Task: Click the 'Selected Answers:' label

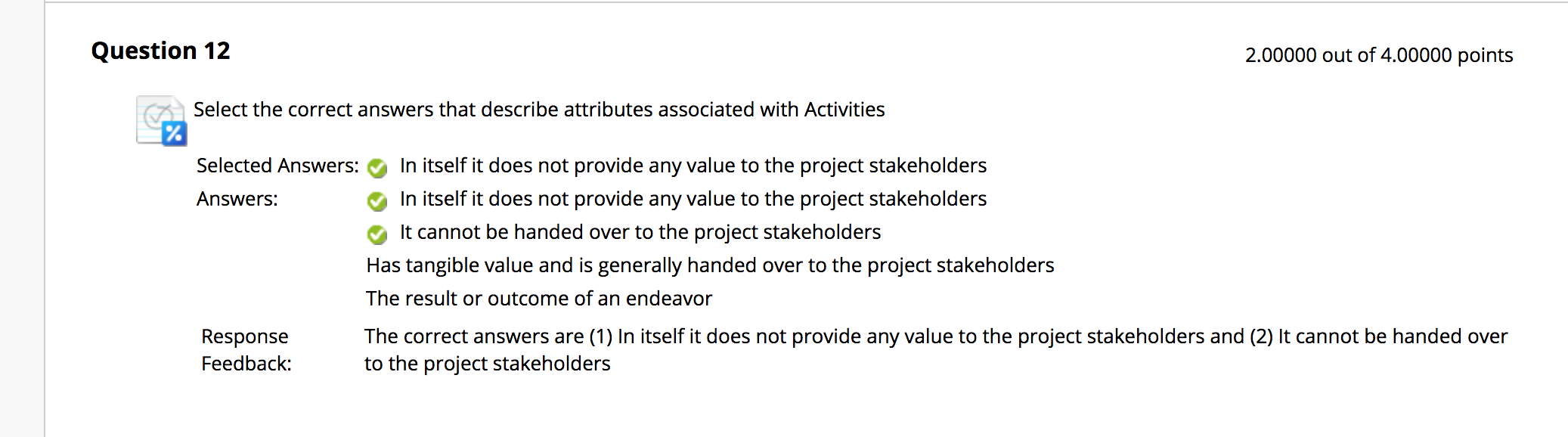Action: pos(277,166)
